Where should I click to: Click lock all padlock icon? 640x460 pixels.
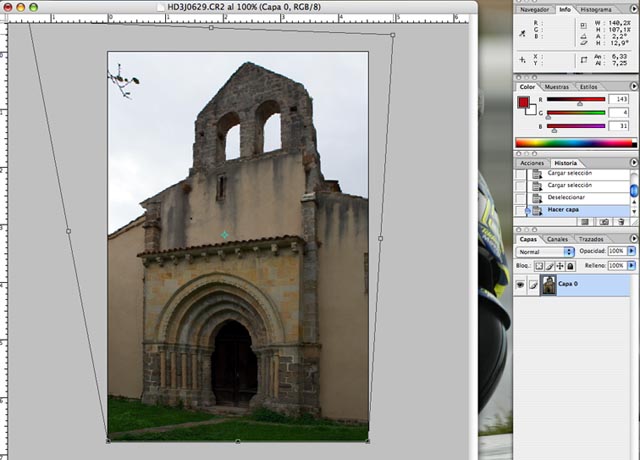pyautogui.click(x=569, y=266)
